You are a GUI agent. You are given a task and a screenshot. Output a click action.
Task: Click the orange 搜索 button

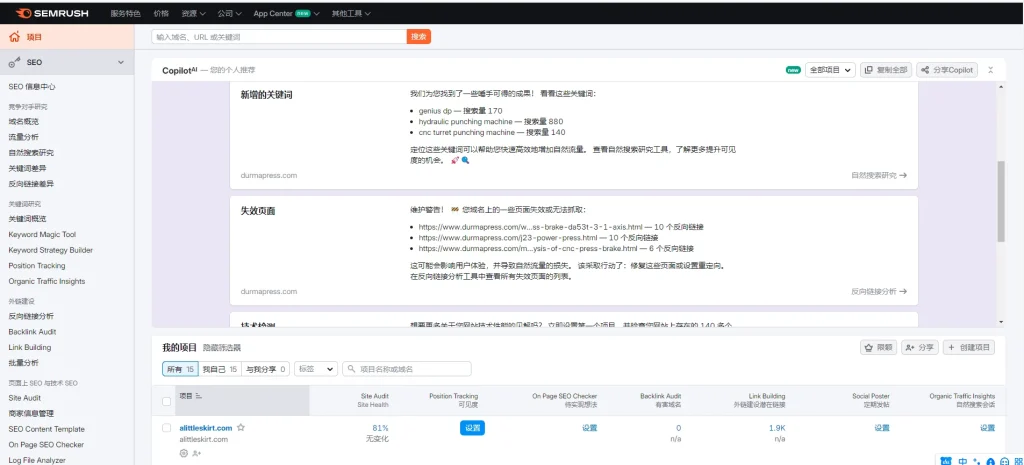click(419, 37)
